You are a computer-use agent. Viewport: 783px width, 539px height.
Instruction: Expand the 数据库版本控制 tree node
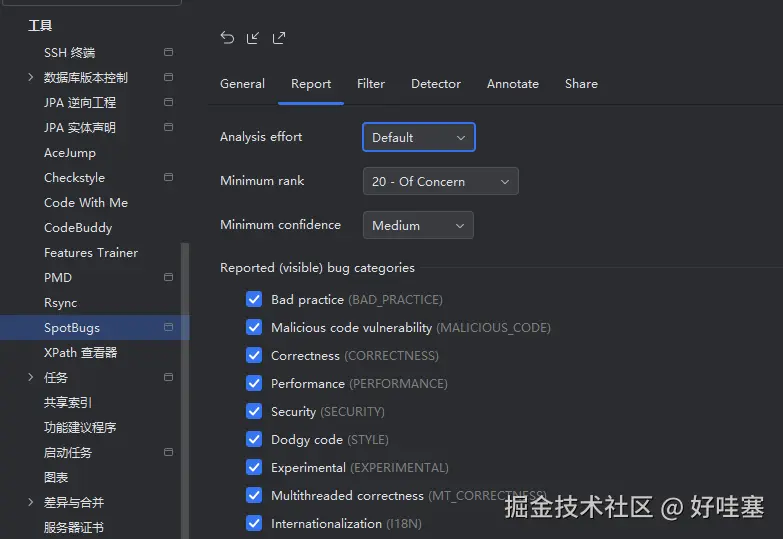pos(30,77)
